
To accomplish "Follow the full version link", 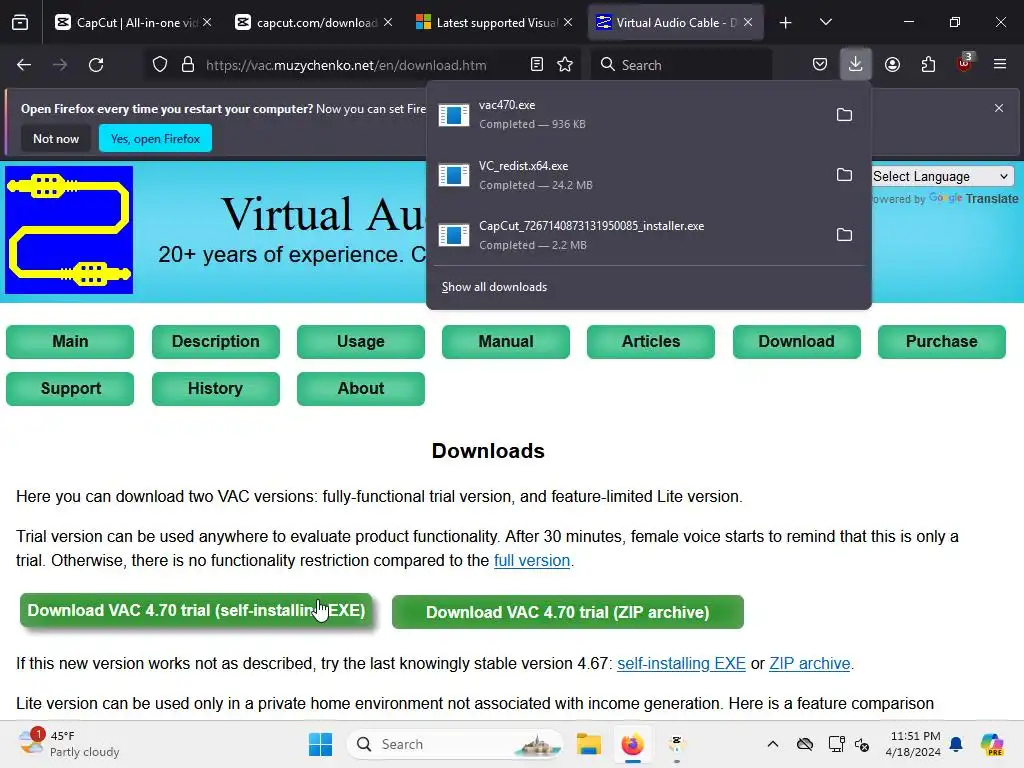I will tap(532, 560).
